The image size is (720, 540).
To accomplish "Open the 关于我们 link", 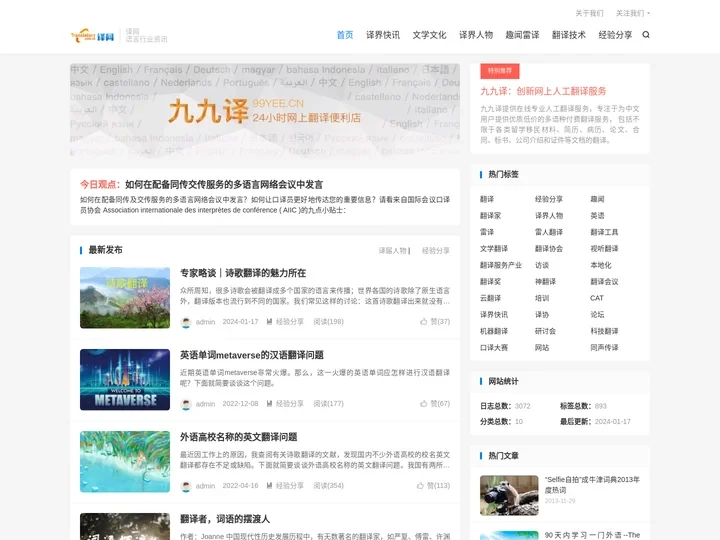I will (x=589, y=13).
